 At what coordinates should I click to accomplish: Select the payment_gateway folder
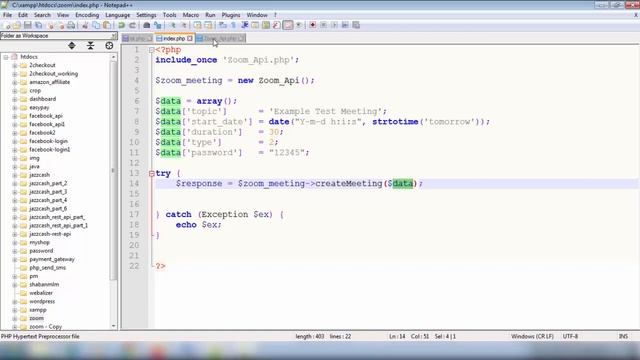[x=52, y=259]
